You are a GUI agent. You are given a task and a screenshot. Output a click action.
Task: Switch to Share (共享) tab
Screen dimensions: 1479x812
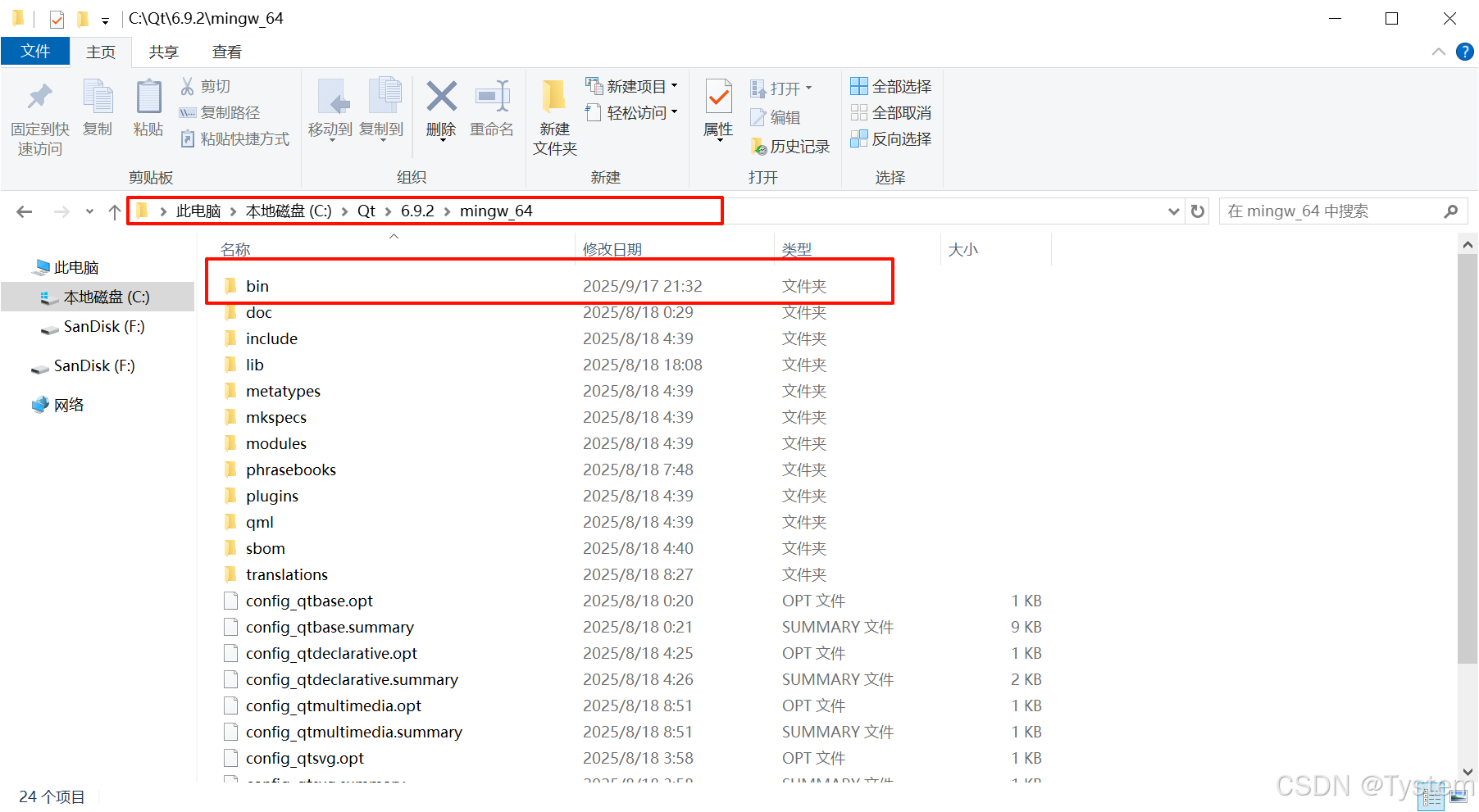tap(163, 52)
